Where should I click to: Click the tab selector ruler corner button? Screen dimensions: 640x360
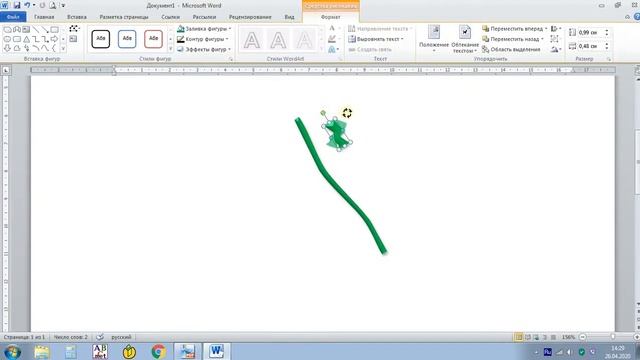click(x=6, y=71)
